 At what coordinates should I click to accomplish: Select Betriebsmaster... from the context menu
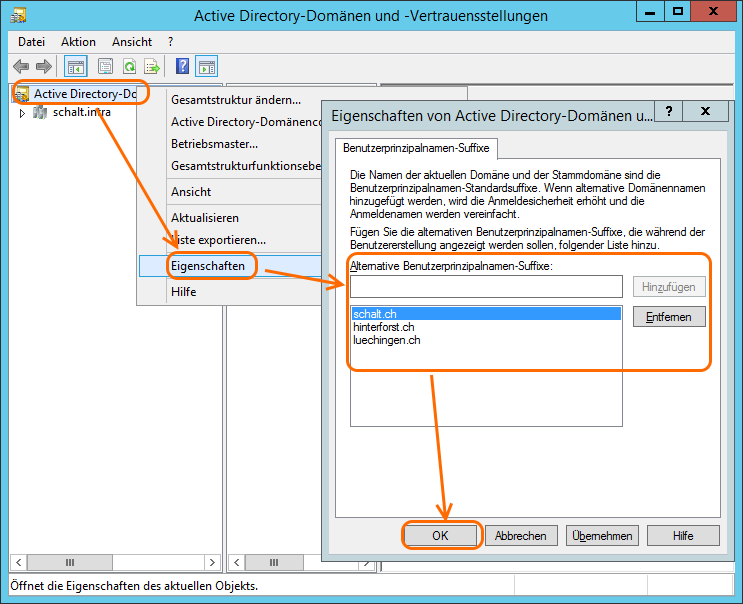pos(214,144)
